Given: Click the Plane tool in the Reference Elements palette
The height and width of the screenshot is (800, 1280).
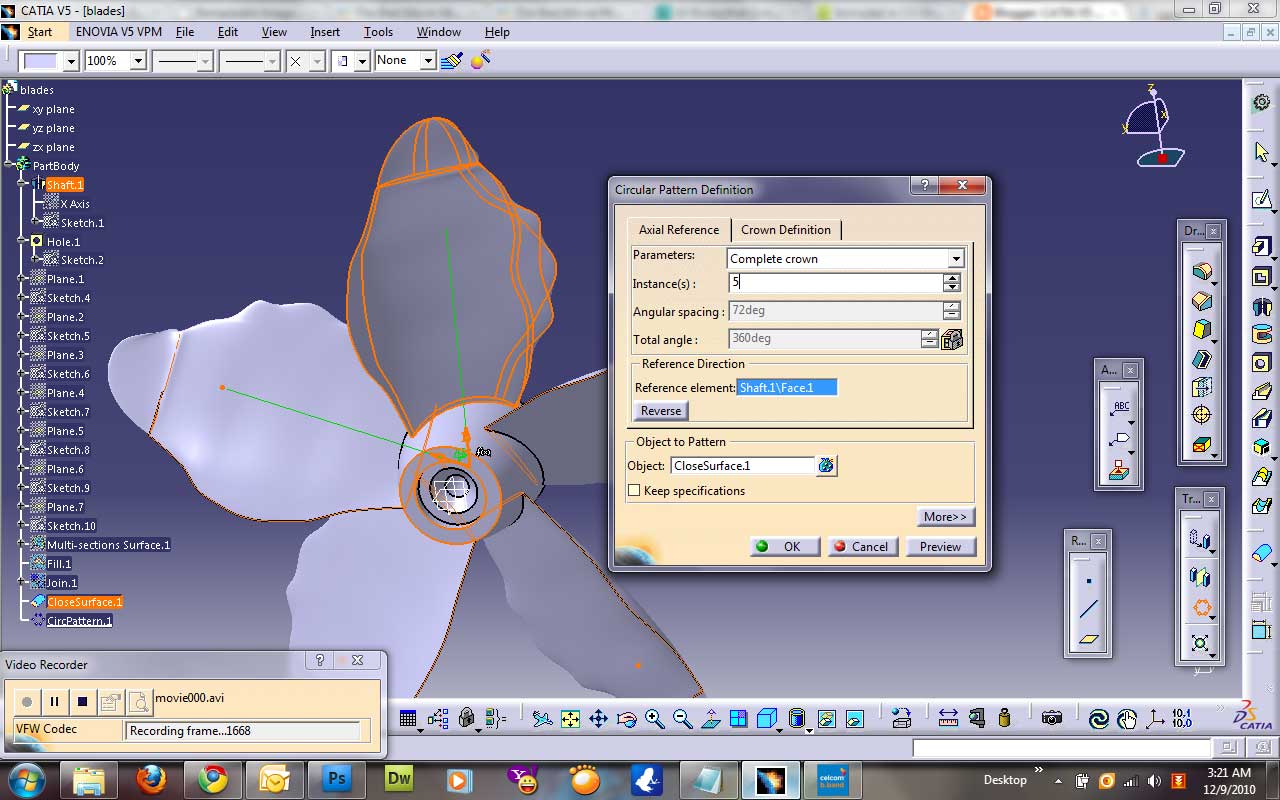Looking at the screenshot, I should (1089, 639).
